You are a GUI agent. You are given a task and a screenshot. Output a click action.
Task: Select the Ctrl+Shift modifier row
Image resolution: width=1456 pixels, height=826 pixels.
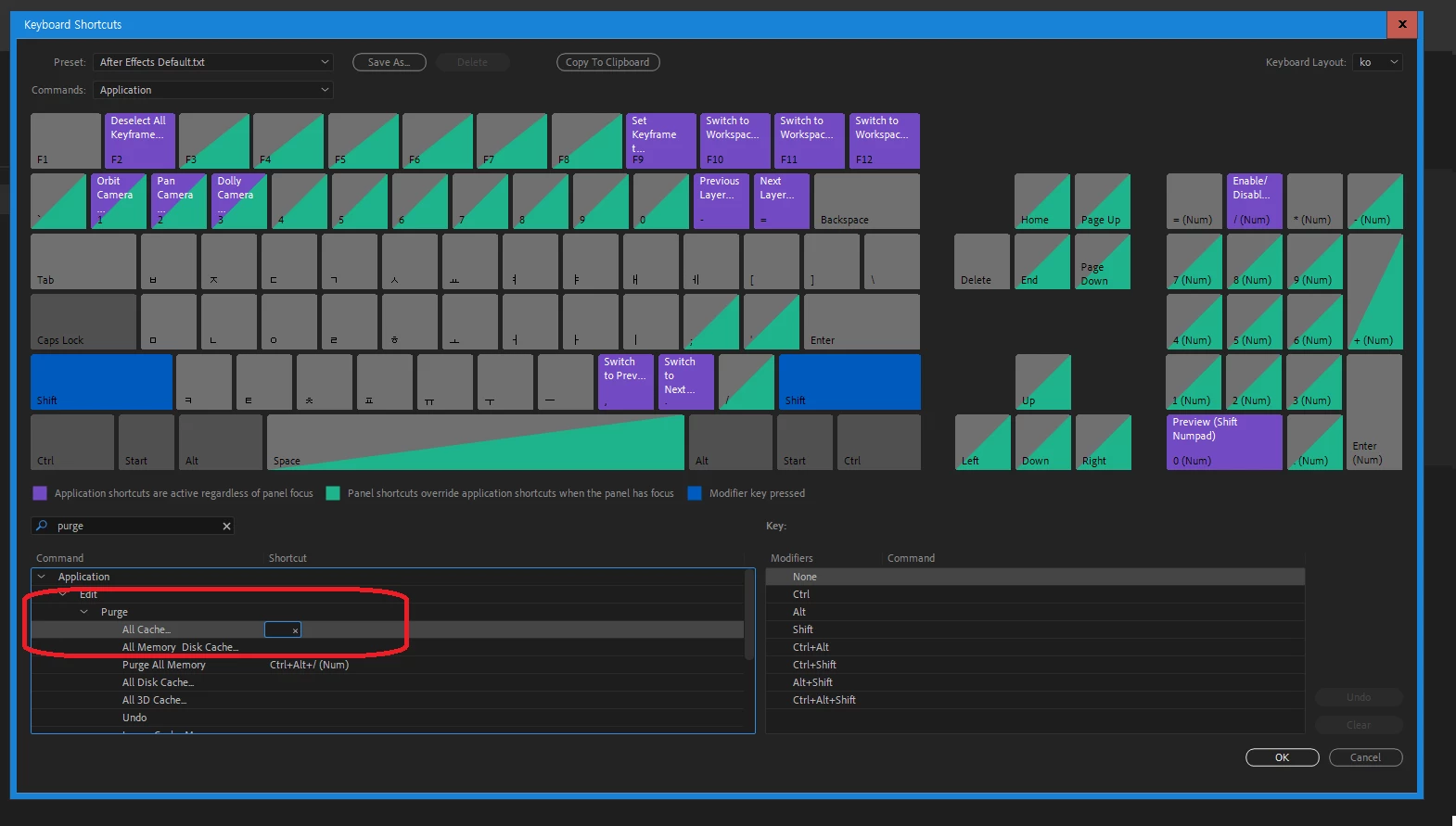(1035, 665)
